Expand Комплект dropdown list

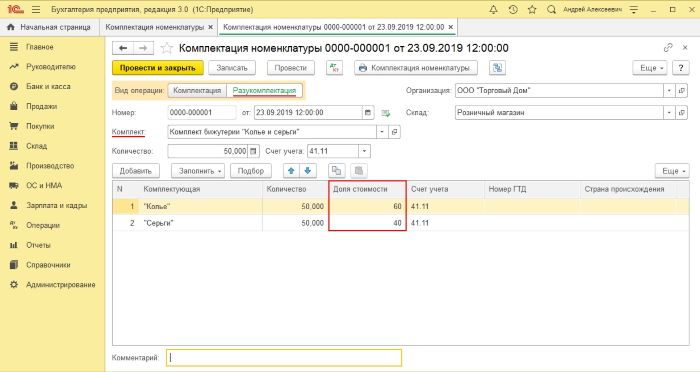pos(382,132)
